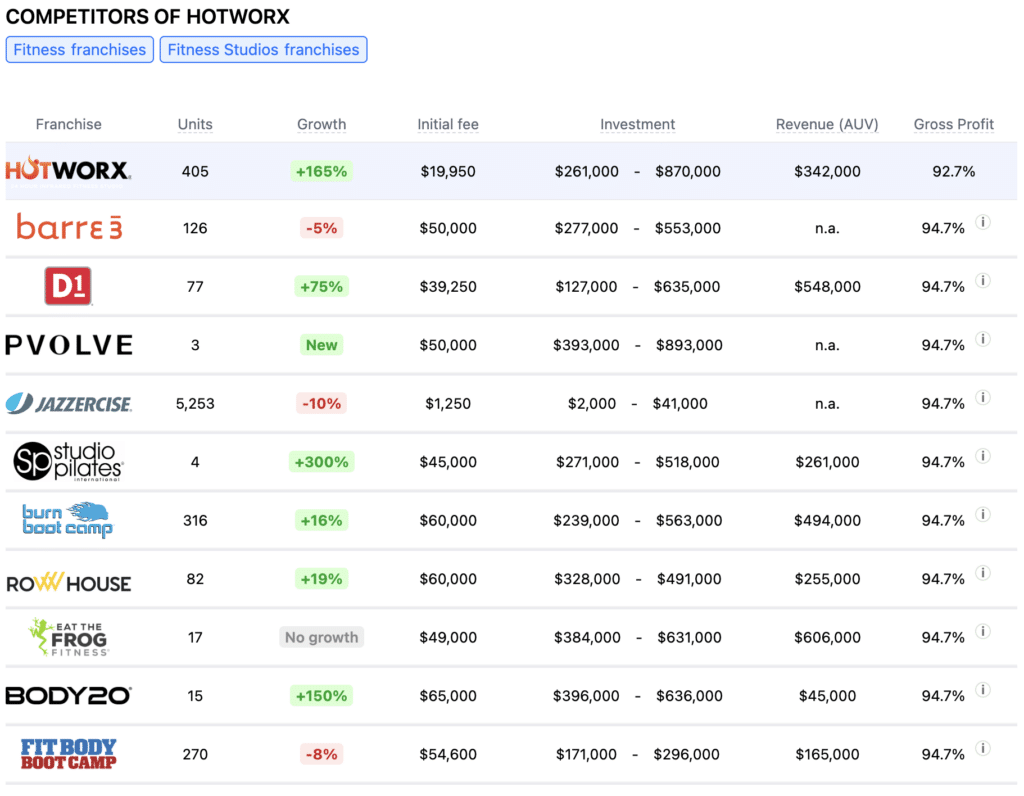Open the BODY20 franchise logo
This screenshot has width=1024, height=796.
point(69,695)
